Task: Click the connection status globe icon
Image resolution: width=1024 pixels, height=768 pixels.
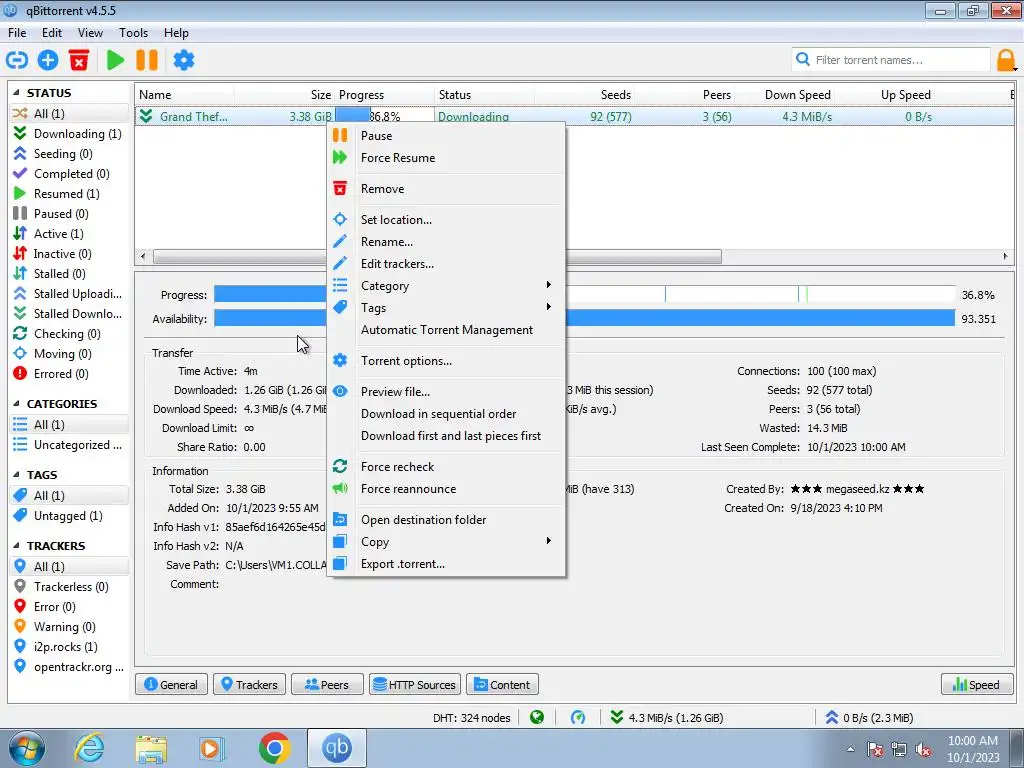Action: (537, 718)
